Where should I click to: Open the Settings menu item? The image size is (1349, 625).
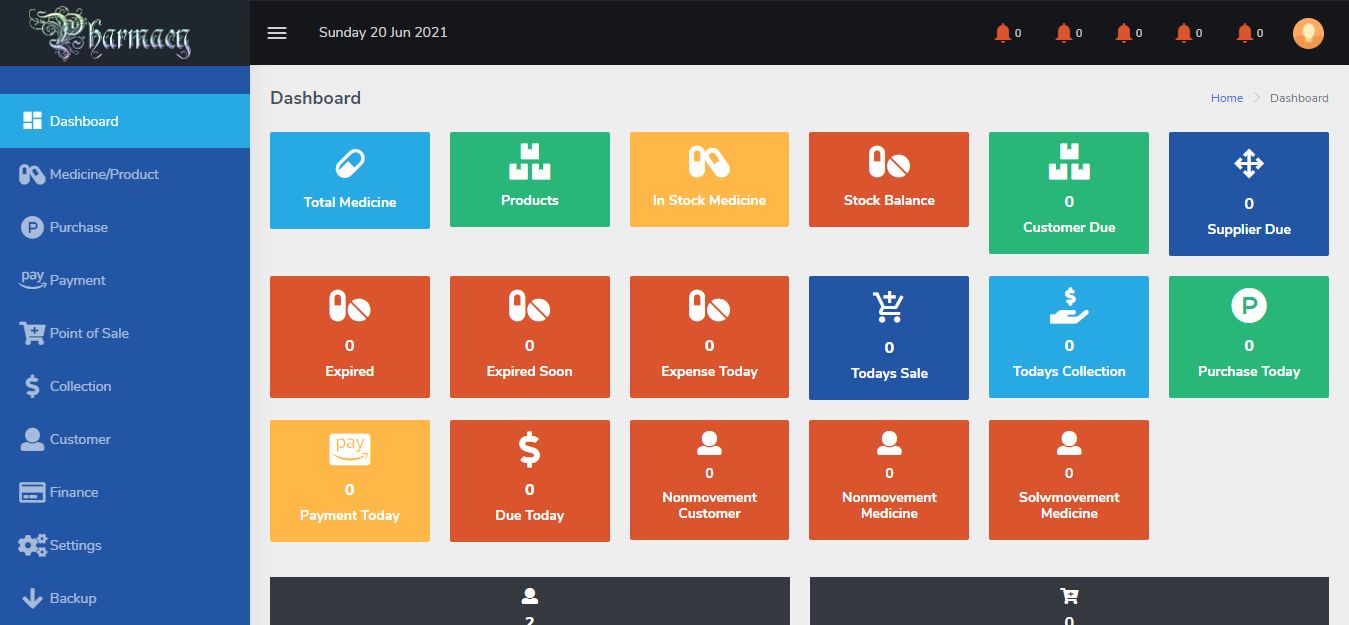coord(125,545)
